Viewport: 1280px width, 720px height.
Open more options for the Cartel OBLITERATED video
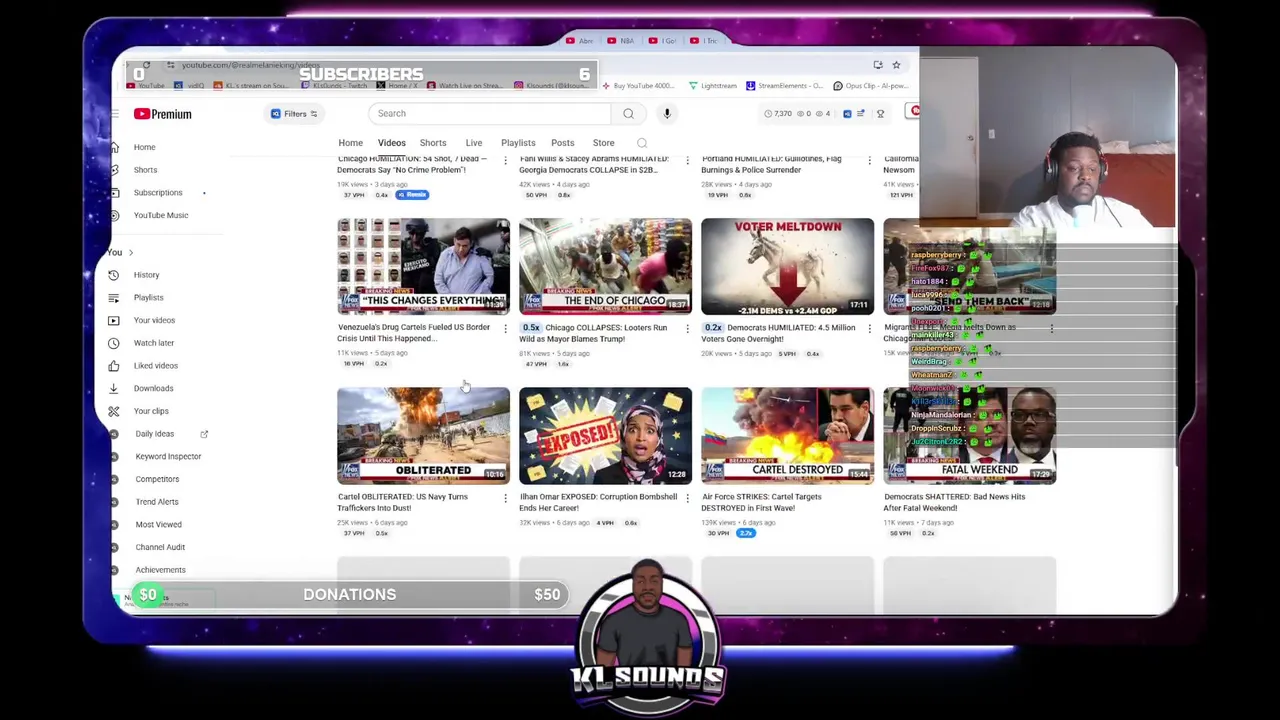pyautogui.click(x=505, y=497)
